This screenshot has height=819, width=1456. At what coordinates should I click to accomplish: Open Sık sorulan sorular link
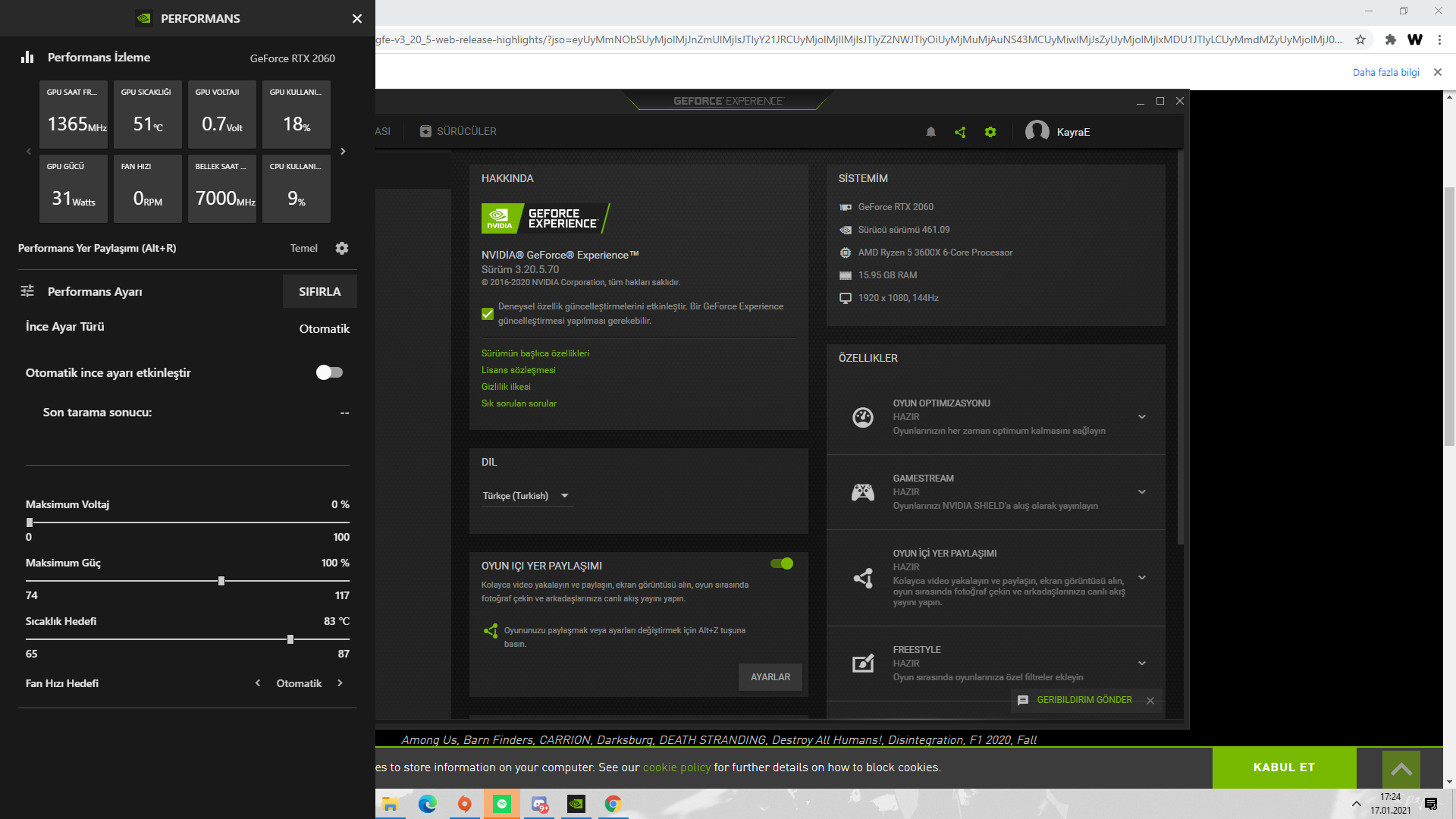(519, 403)
